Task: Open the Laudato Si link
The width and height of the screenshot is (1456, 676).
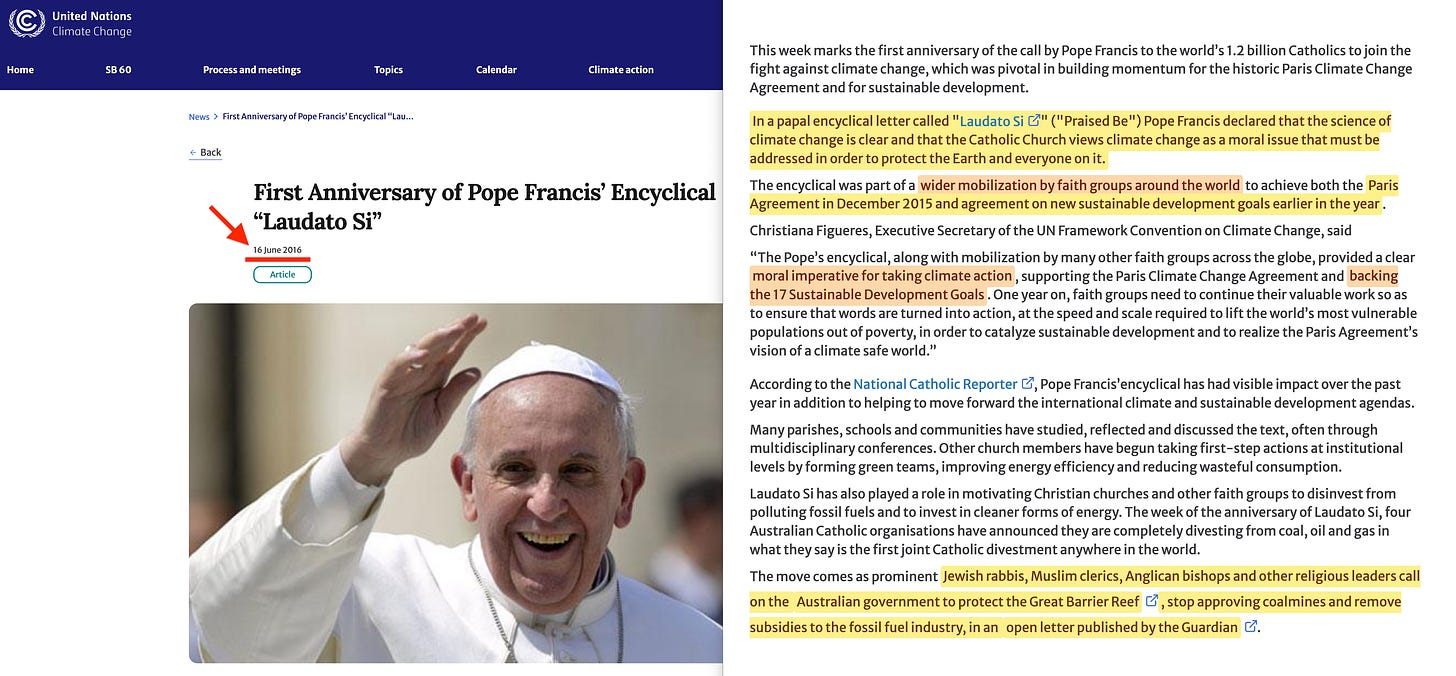Action: coord(991,121)
